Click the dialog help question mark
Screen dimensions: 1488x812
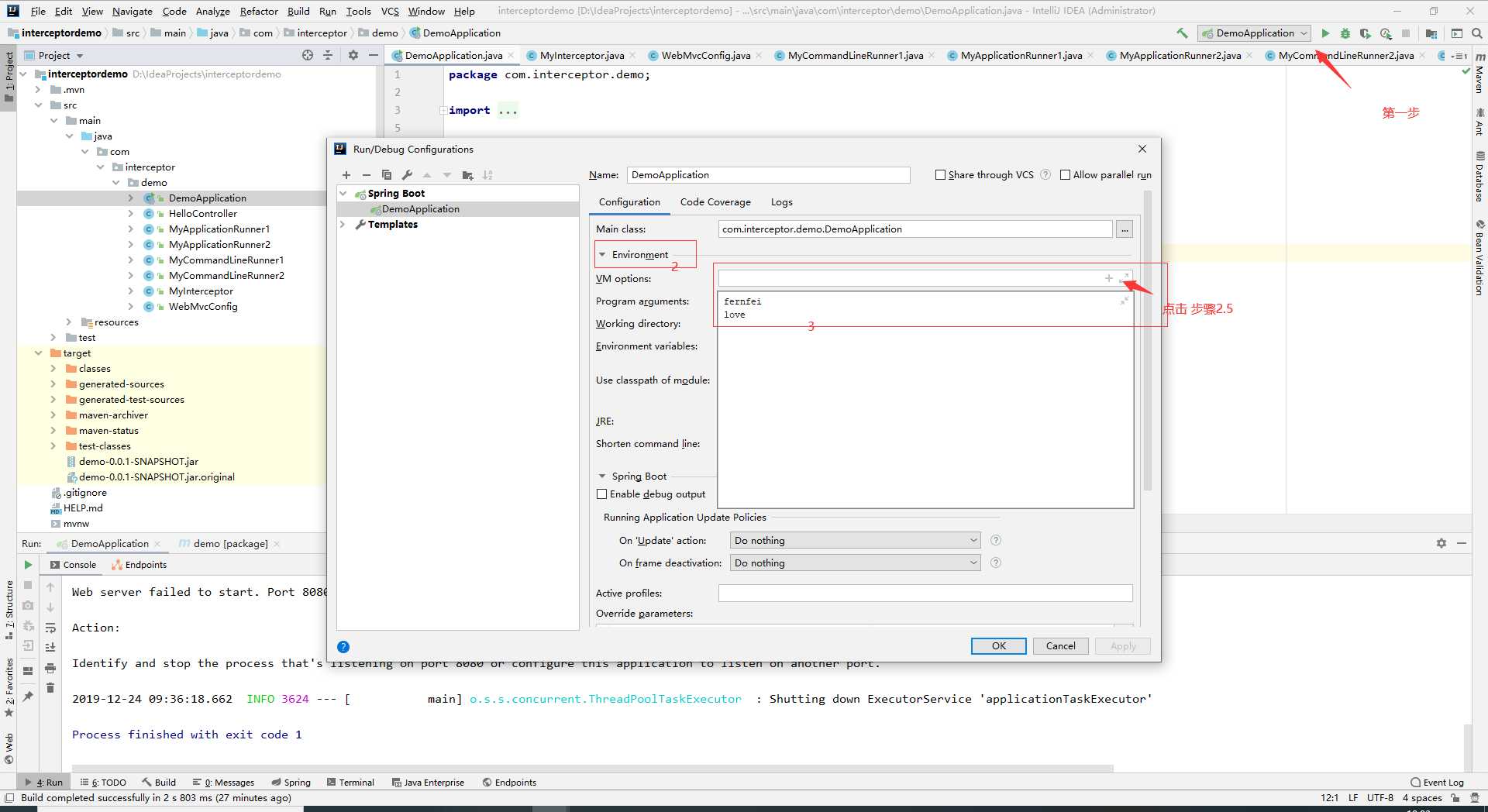point(343,647)
